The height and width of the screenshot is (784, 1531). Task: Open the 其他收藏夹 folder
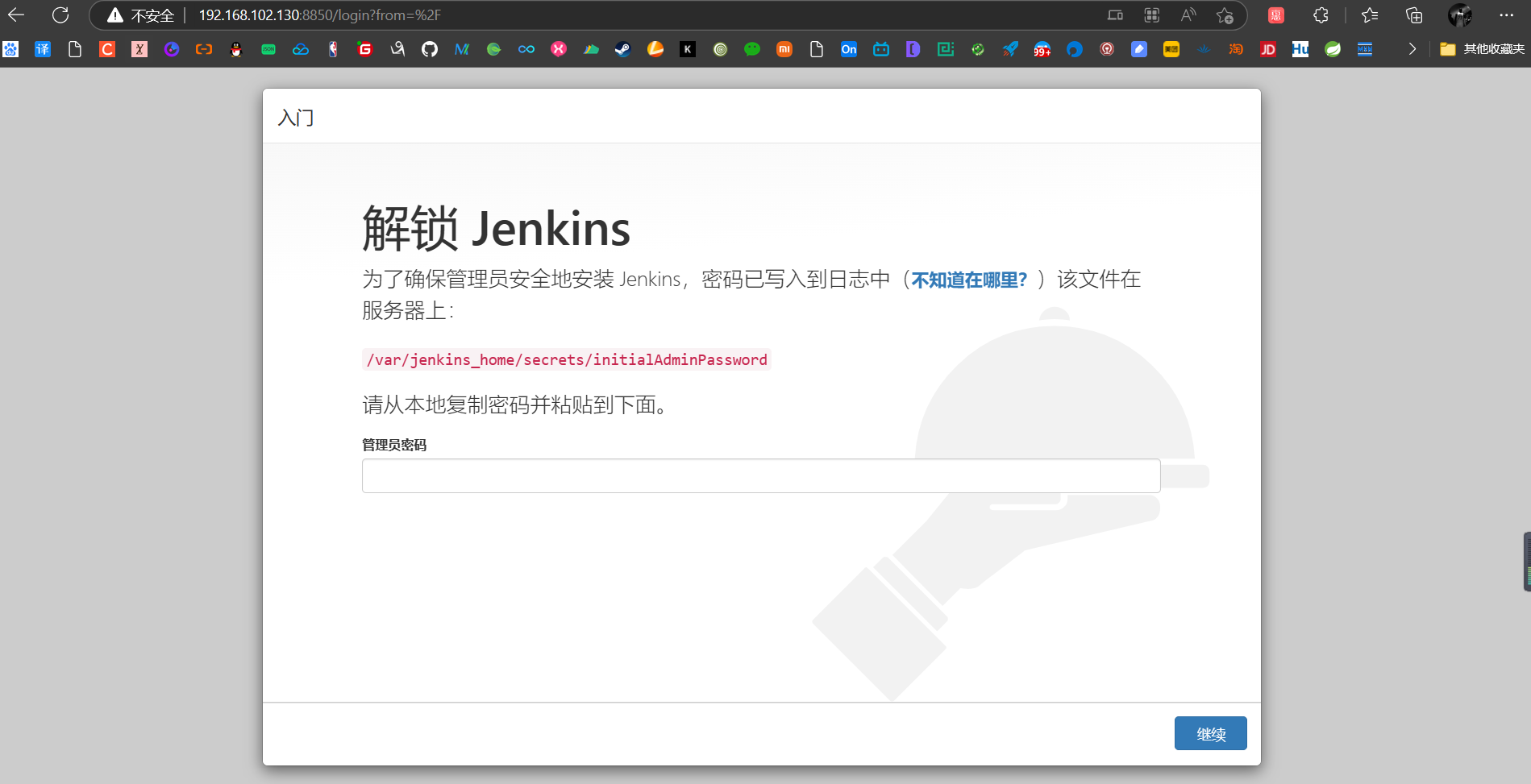[x=1483, y=49]
